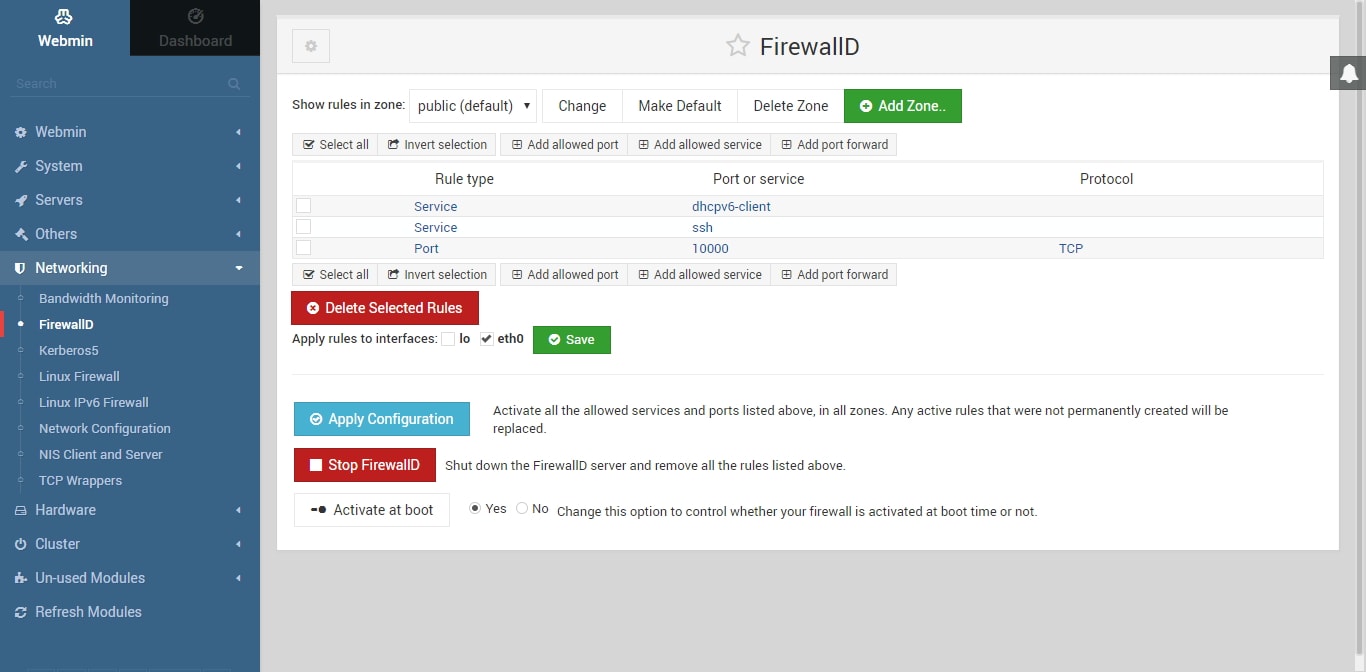Select FirewallD in the Networking menu

66,325
